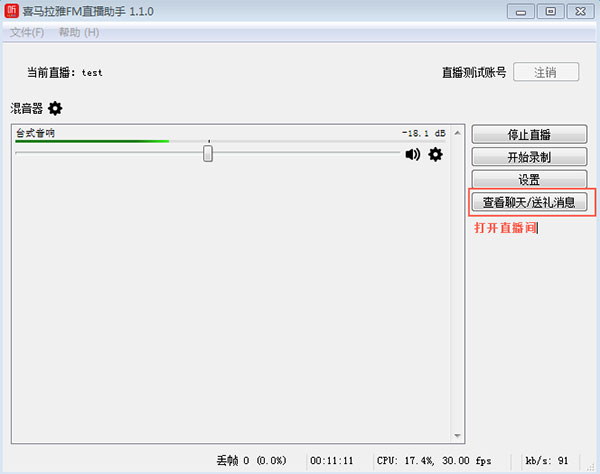Minimize the 直播助手 window
Screen dimensions: 600x474
point(520,11)
